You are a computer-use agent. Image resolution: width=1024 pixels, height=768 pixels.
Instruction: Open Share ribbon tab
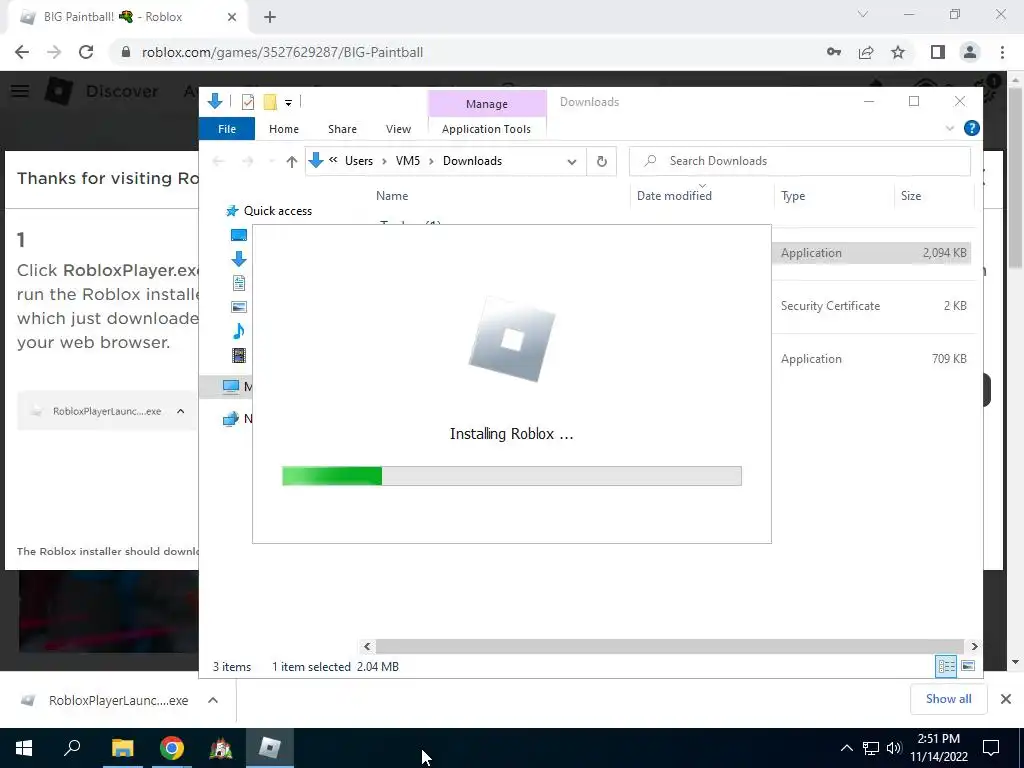(342, 129)
